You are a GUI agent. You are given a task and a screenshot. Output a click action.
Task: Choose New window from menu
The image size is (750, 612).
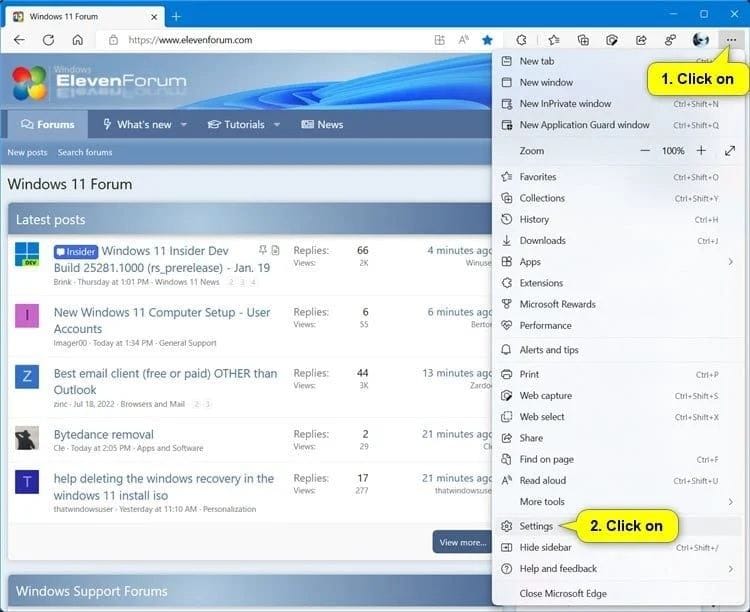(618, 82)
